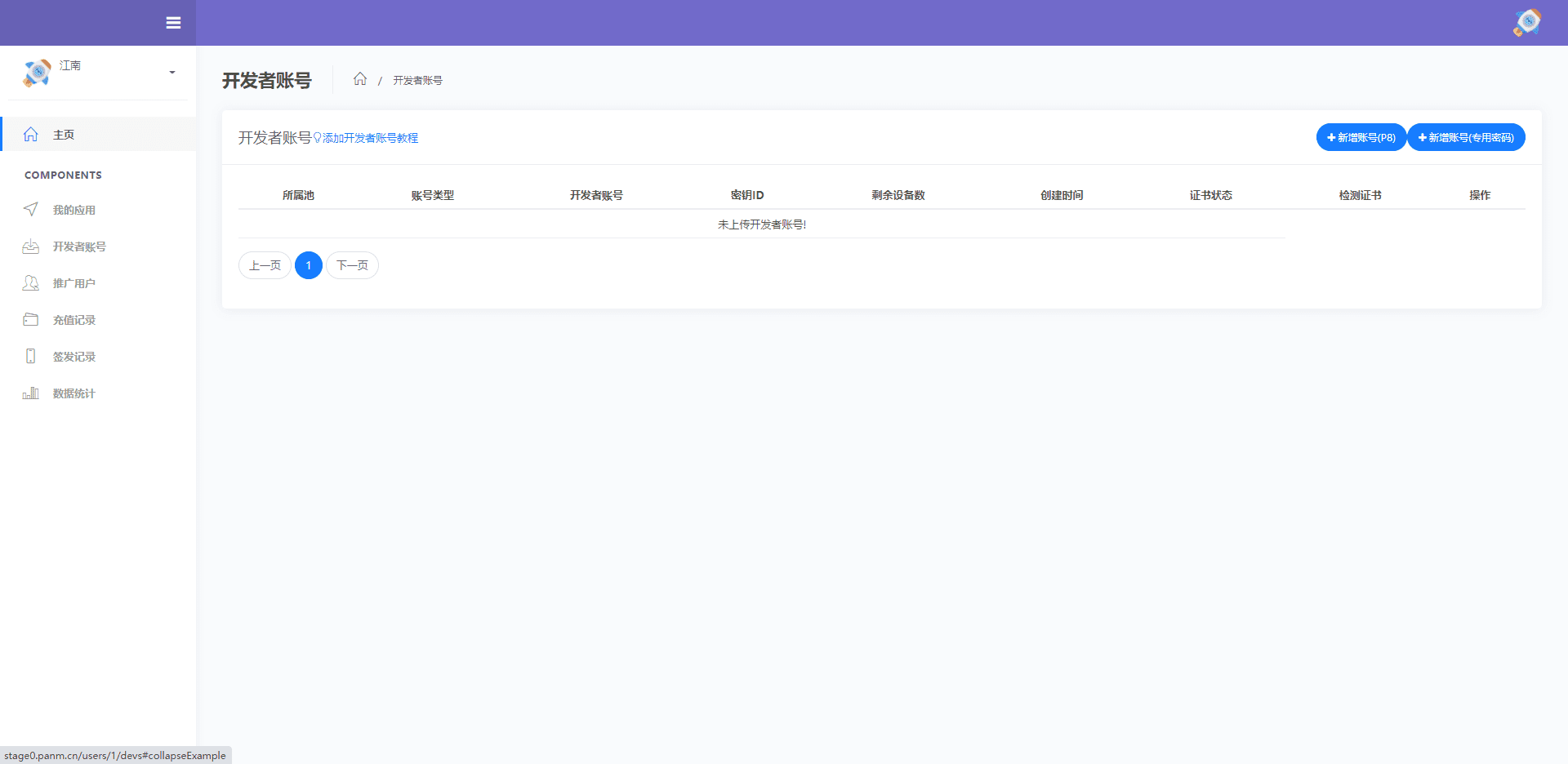Click the 推广用户 person icon
This screenshot has width=1568, height=764.
[31, 283]
